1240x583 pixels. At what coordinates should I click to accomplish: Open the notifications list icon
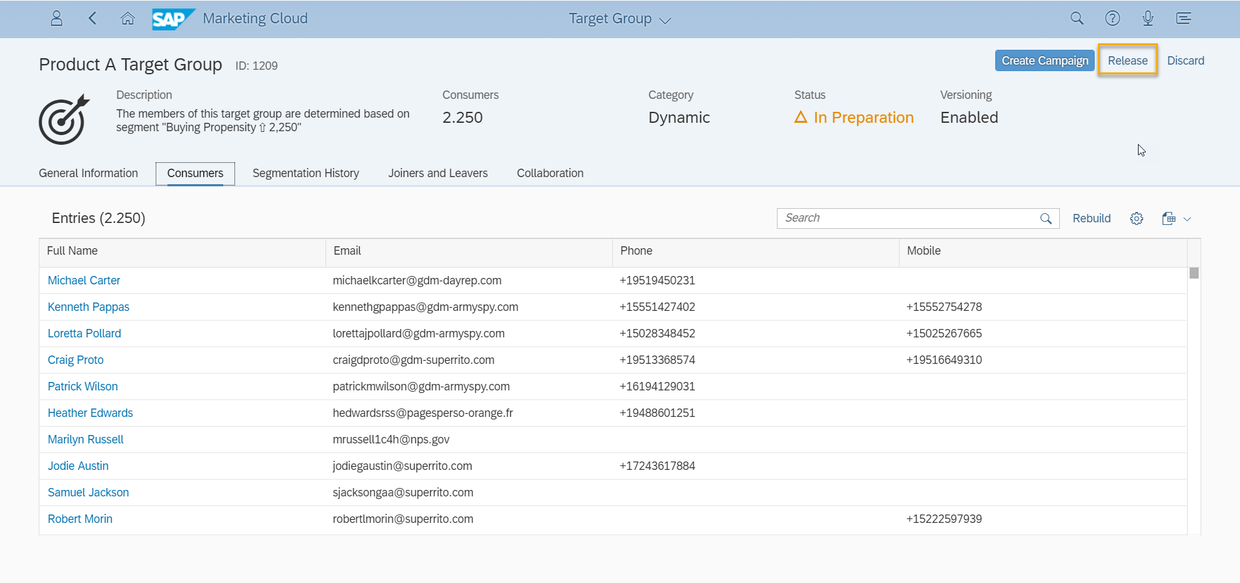(1183, 18)
